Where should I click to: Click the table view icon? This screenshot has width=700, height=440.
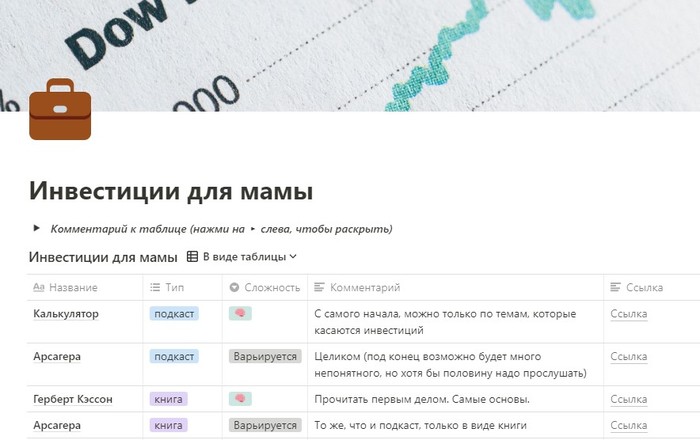pos(192,257)
